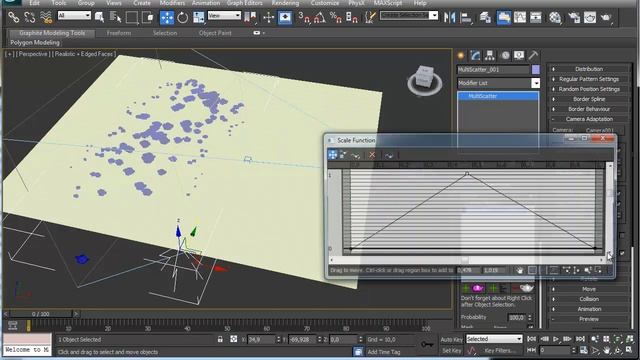
Task: Click Delete Point X in Scale Function
Action: click(x=372, y=155)
